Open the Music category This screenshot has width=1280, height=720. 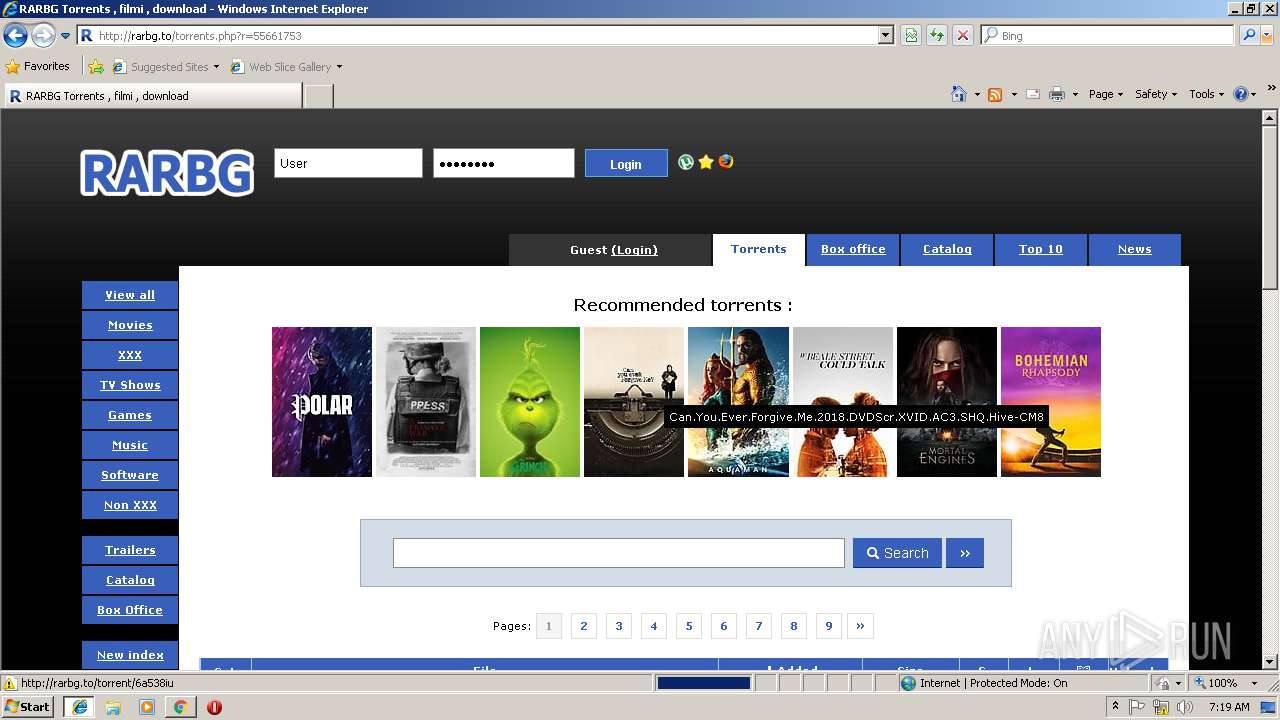click(x=130, y=445)
